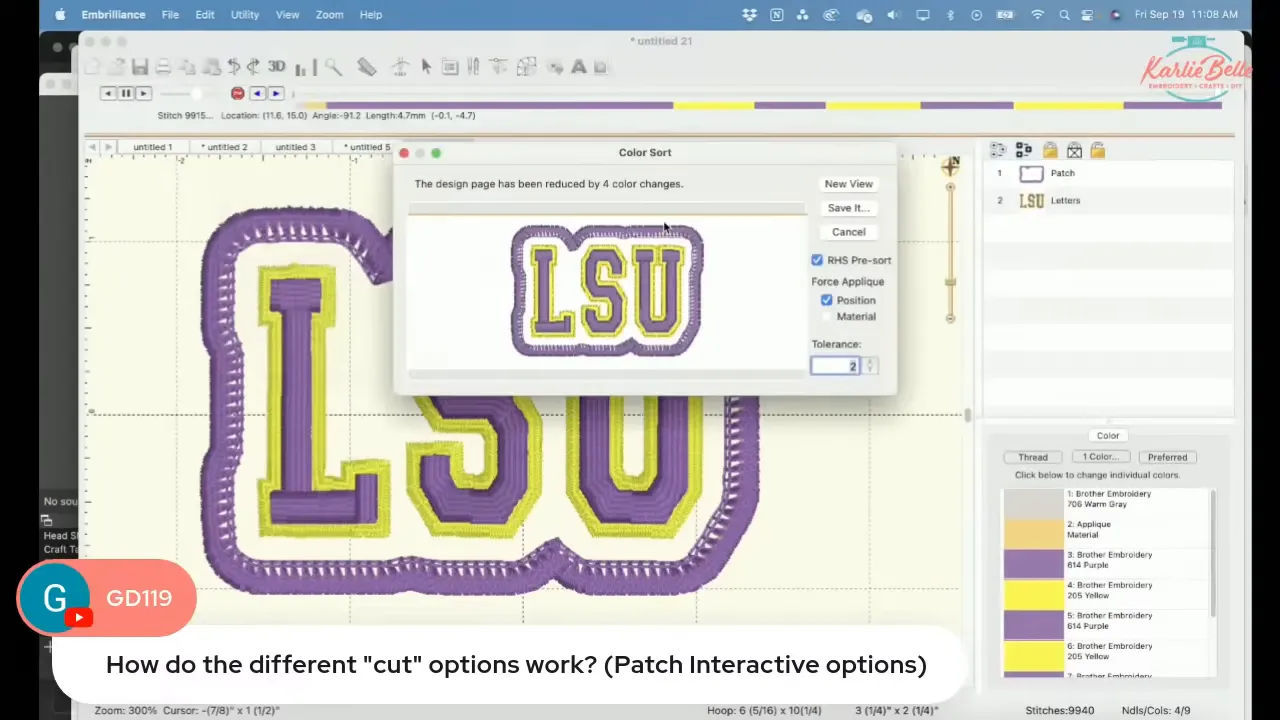Open Spotlight search in menu bar

(x=1064, y=14)
